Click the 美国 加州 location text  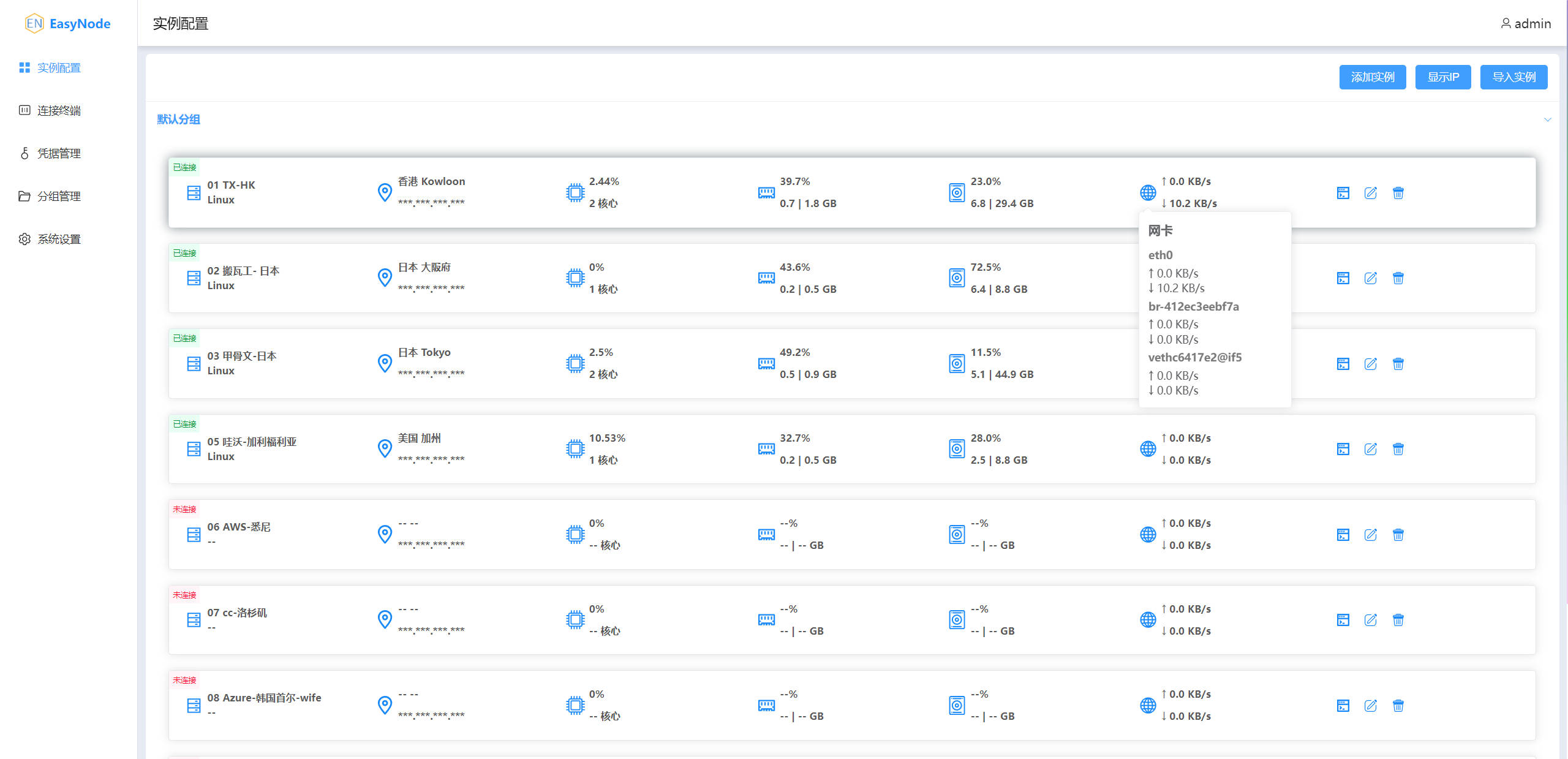tap(420, 438)
